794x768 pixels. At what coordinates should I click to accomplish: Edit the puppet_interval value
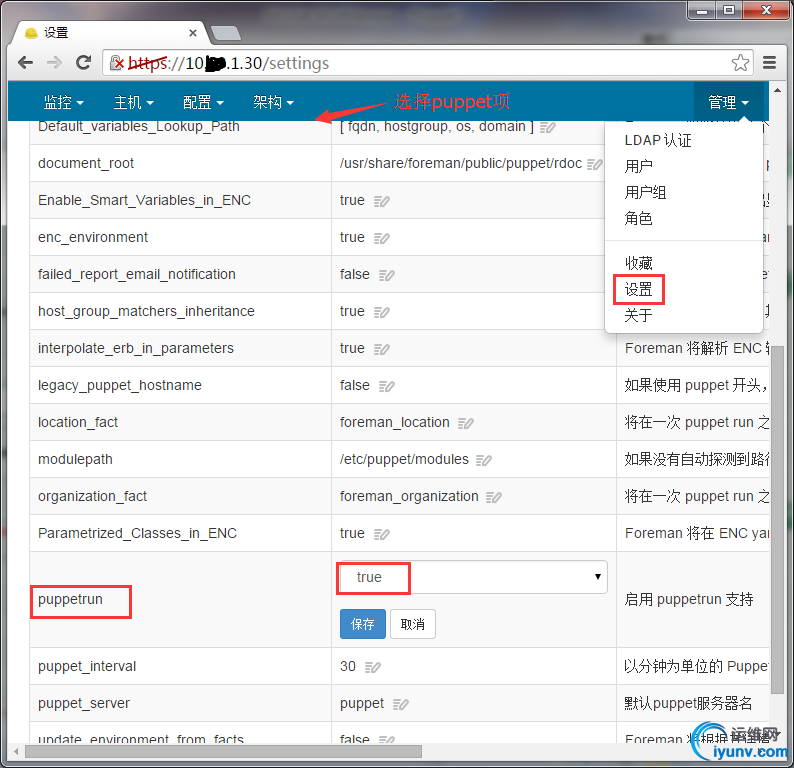click(x=373, y=667)
